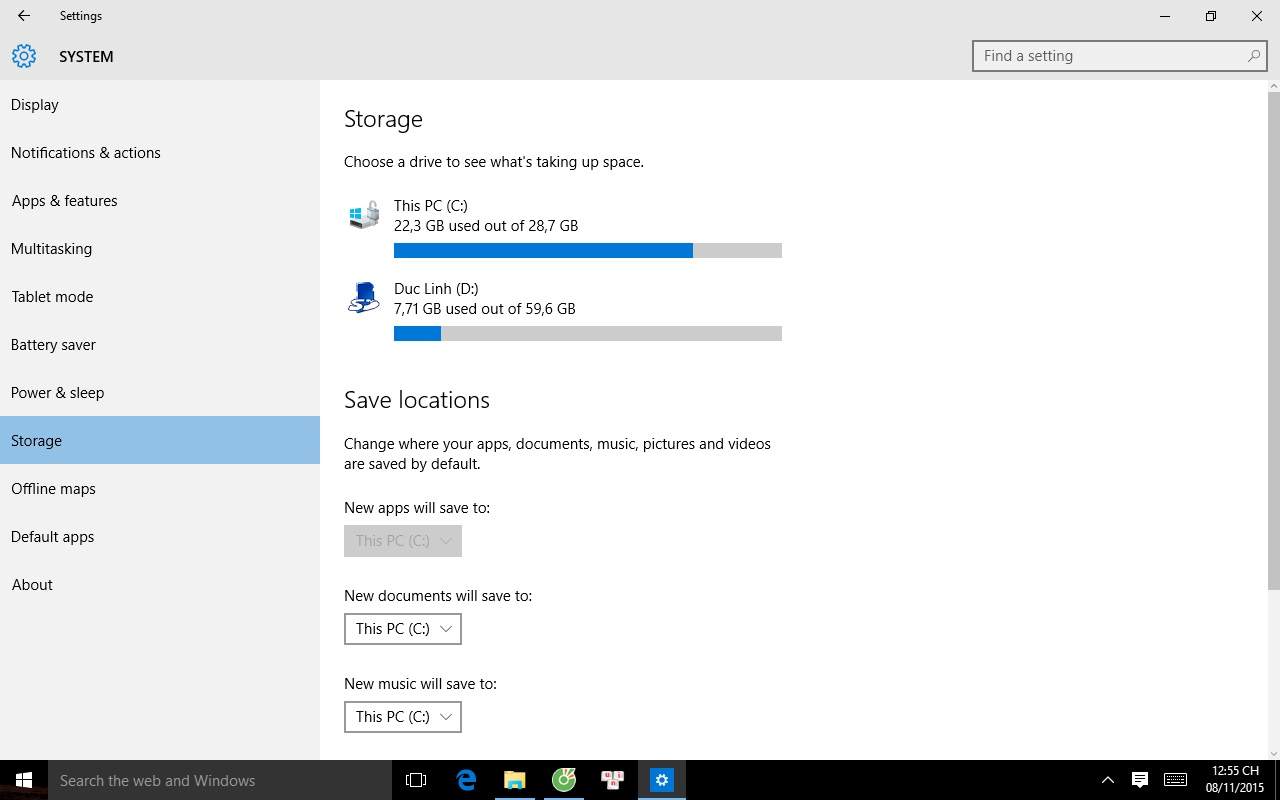1280x800 pixels.
Task: Show hidden system tray icons
Action: 1107,780
